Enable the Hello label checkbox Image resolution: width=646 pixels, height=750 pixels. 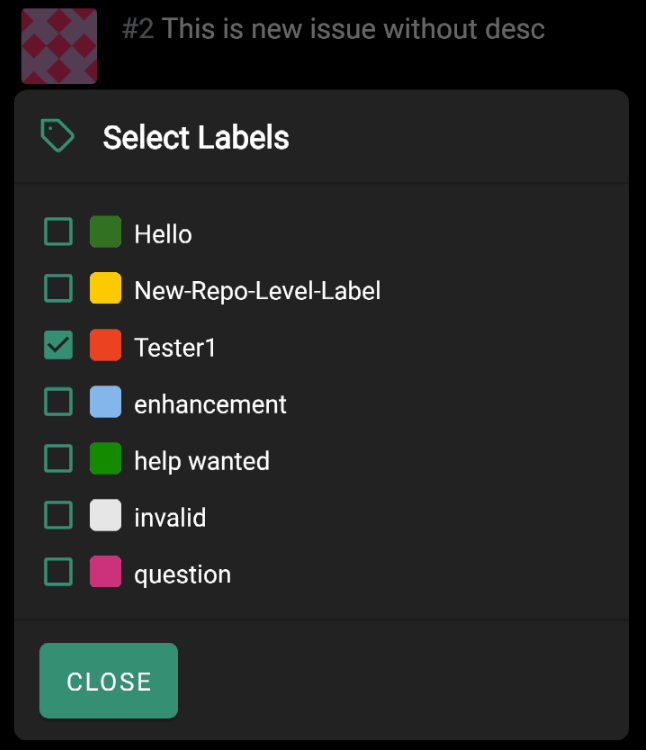pos(58,232)
